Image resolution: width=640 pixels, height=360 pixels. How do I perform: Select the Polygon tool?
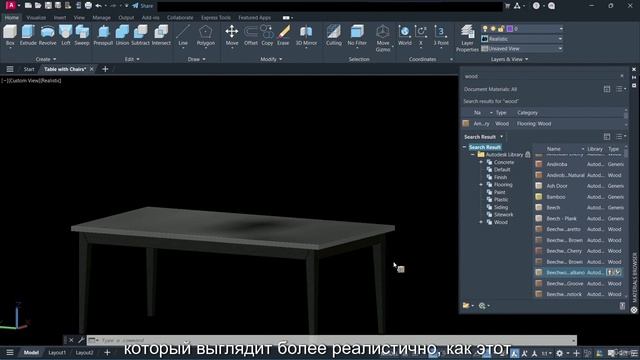pos(205,36)
